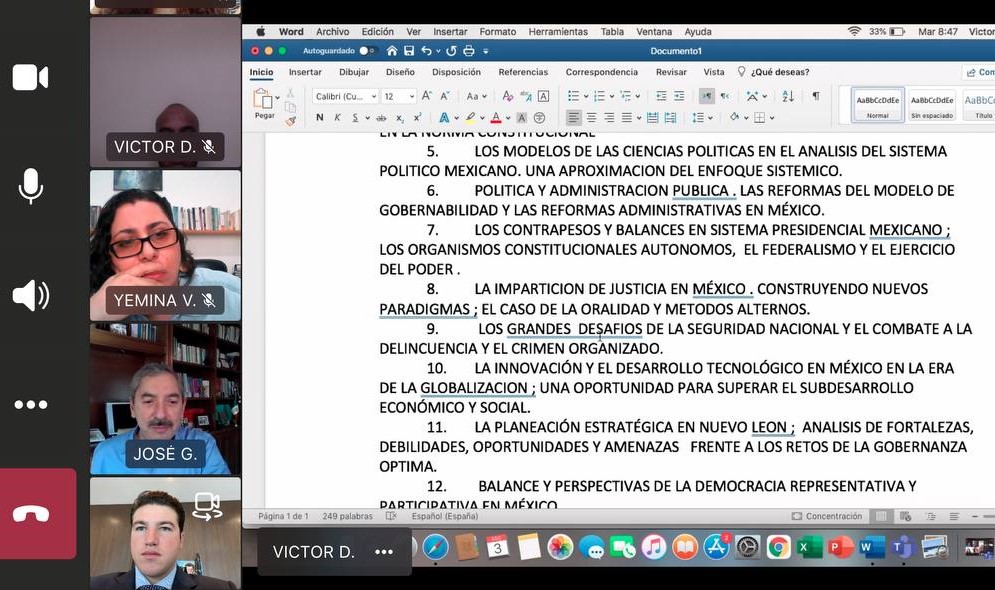The width and height of the screenshot is (995, 590).
Task: Open the Referencias ribbon tab
Action: coord(524,72)
